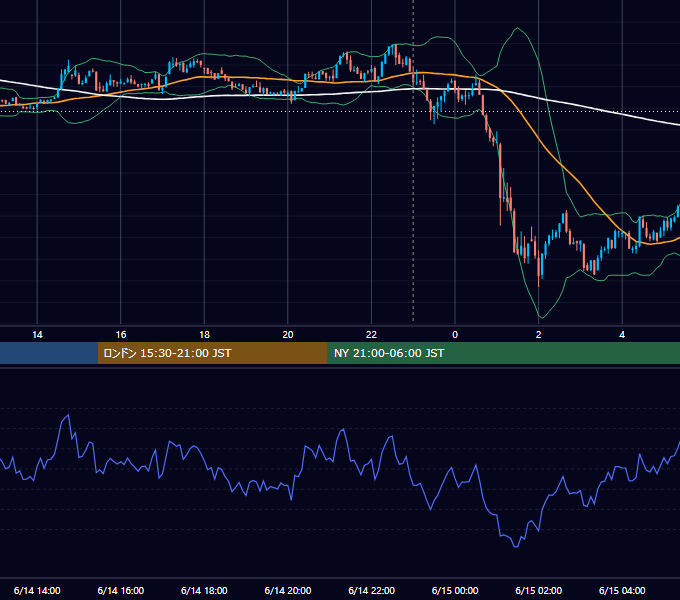The image size is (680, 600).
Task: Click the 6/14 14:00 date label
Action: (x=37, y=590)
